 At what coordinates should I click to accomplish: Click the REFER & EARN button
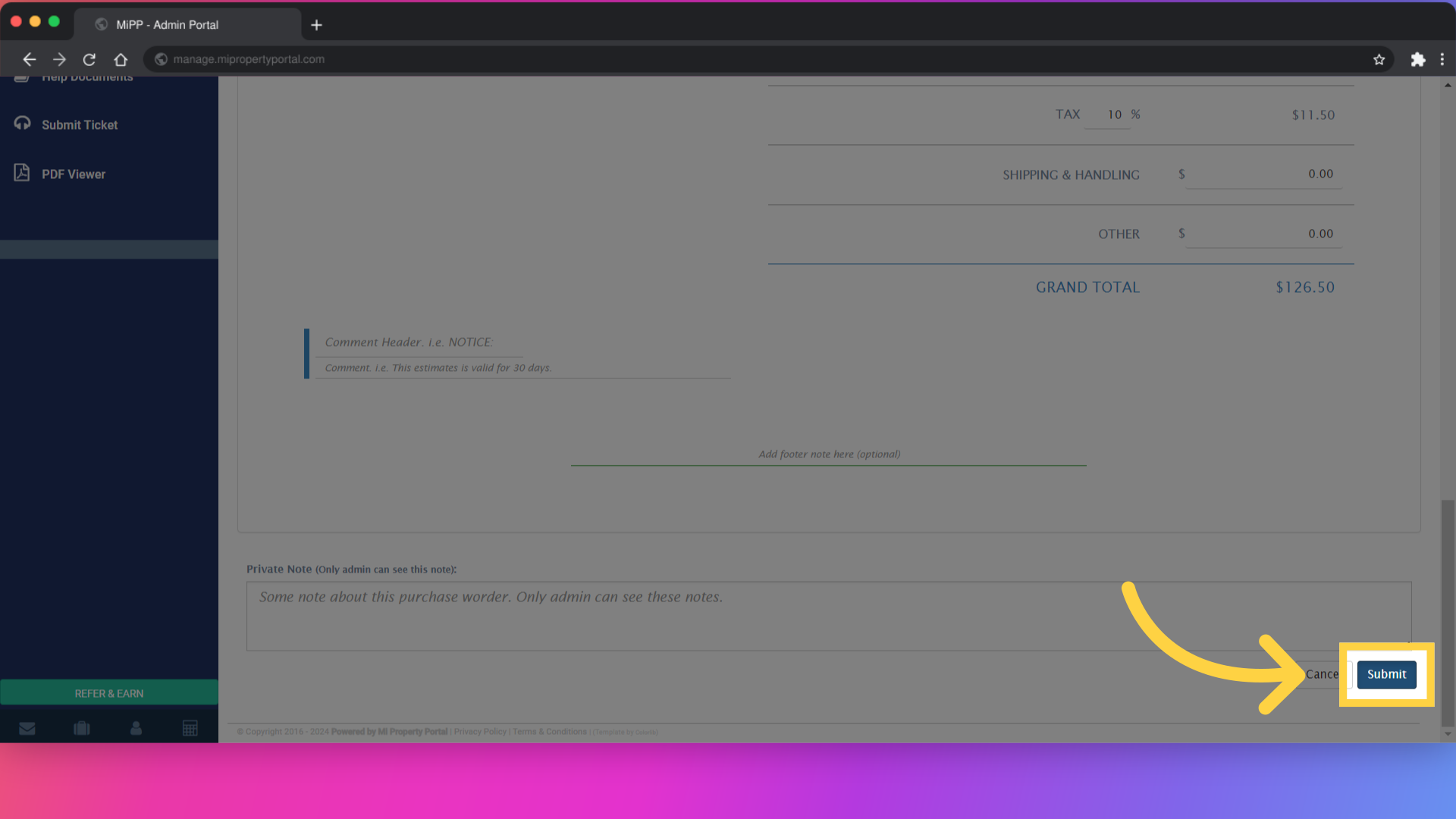coord(108,692)
